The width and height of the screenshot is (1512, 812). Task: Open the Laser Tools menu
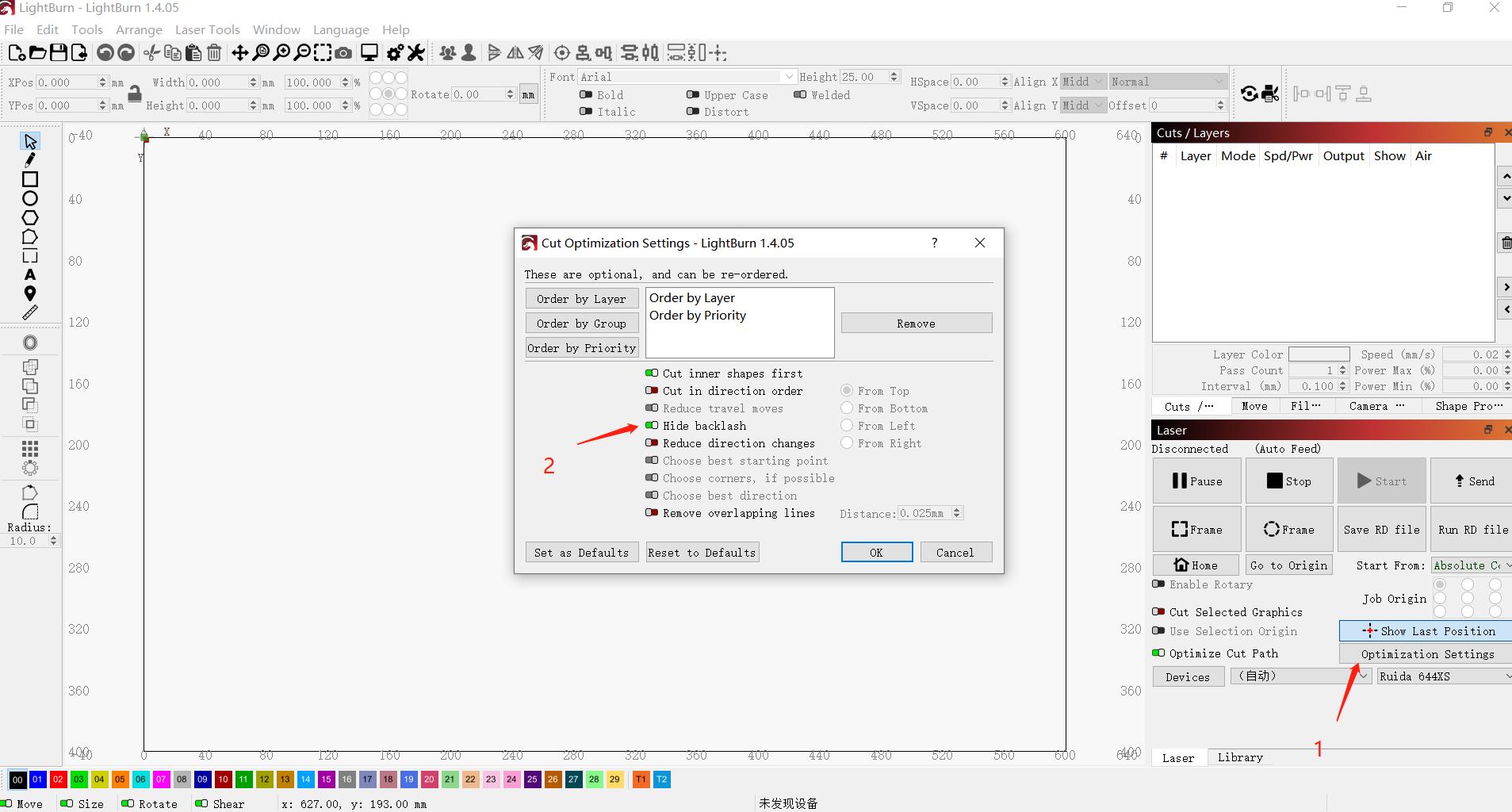click(207, 29)
